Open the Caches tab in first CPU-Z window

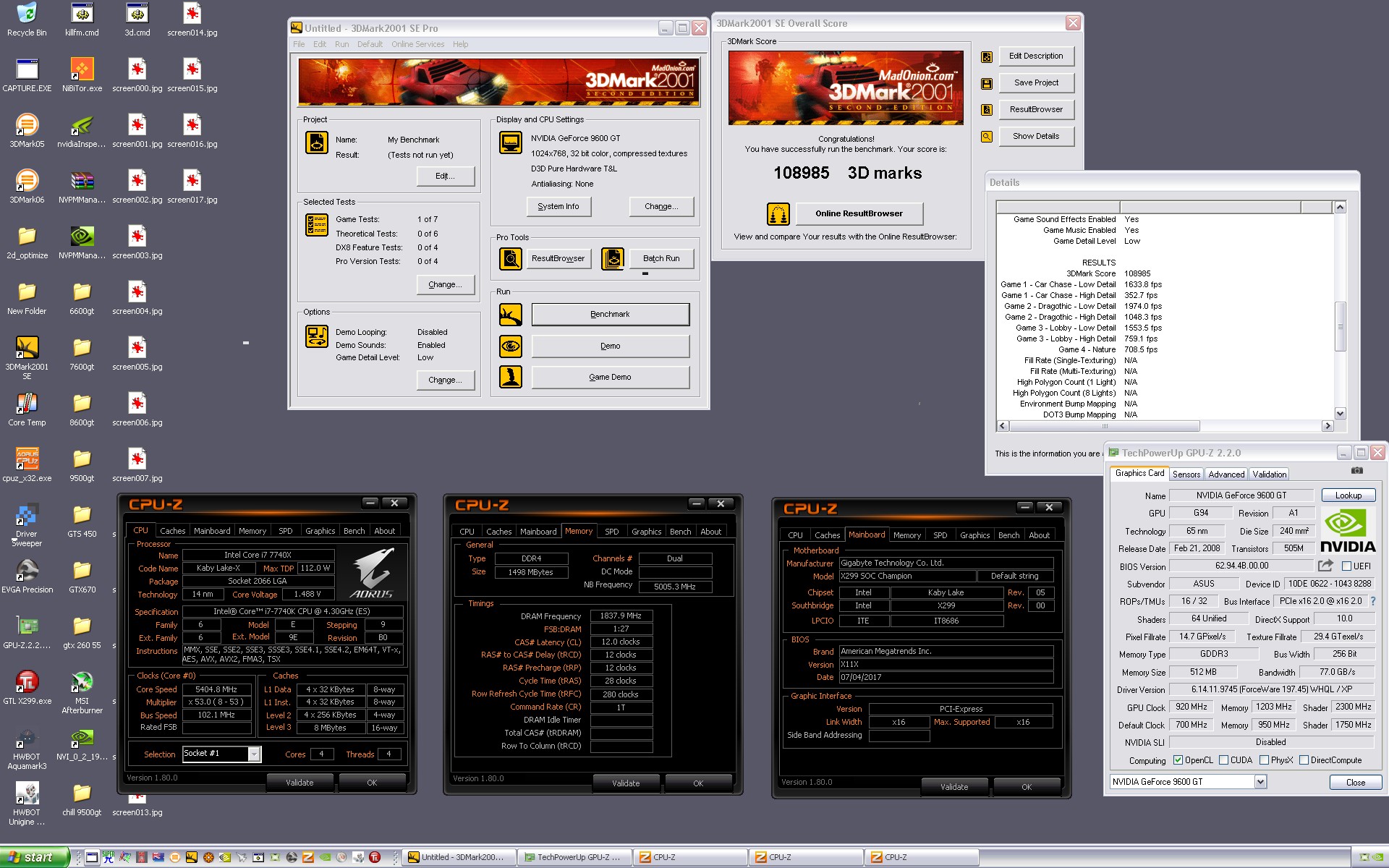[x=172, y=531]
